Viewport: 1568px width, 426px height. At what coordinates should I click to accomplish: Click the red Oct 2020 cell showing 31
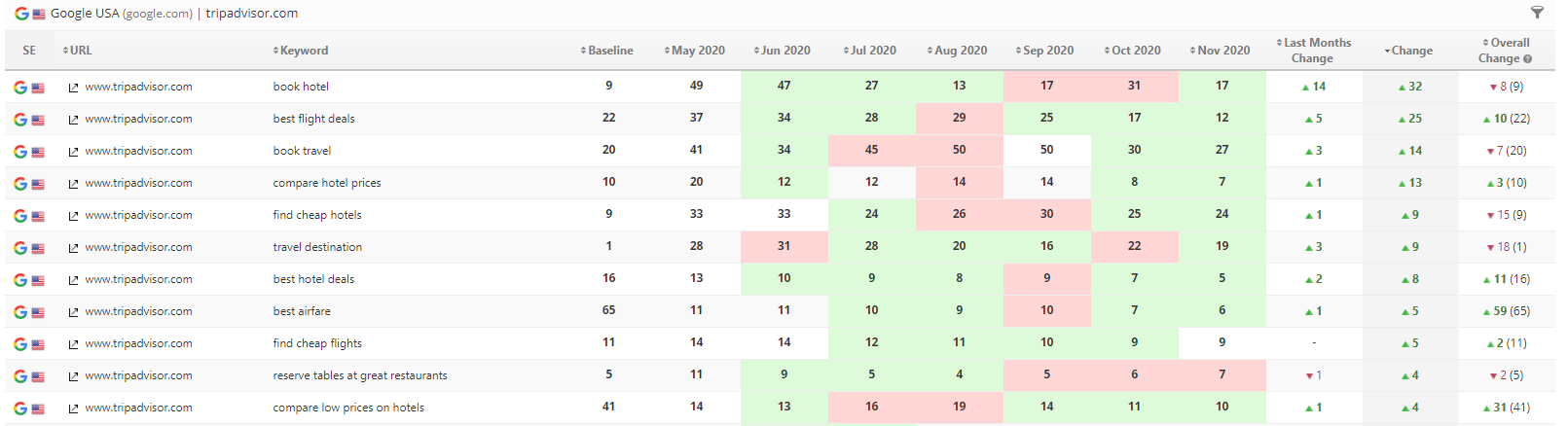click(1134, 86)
